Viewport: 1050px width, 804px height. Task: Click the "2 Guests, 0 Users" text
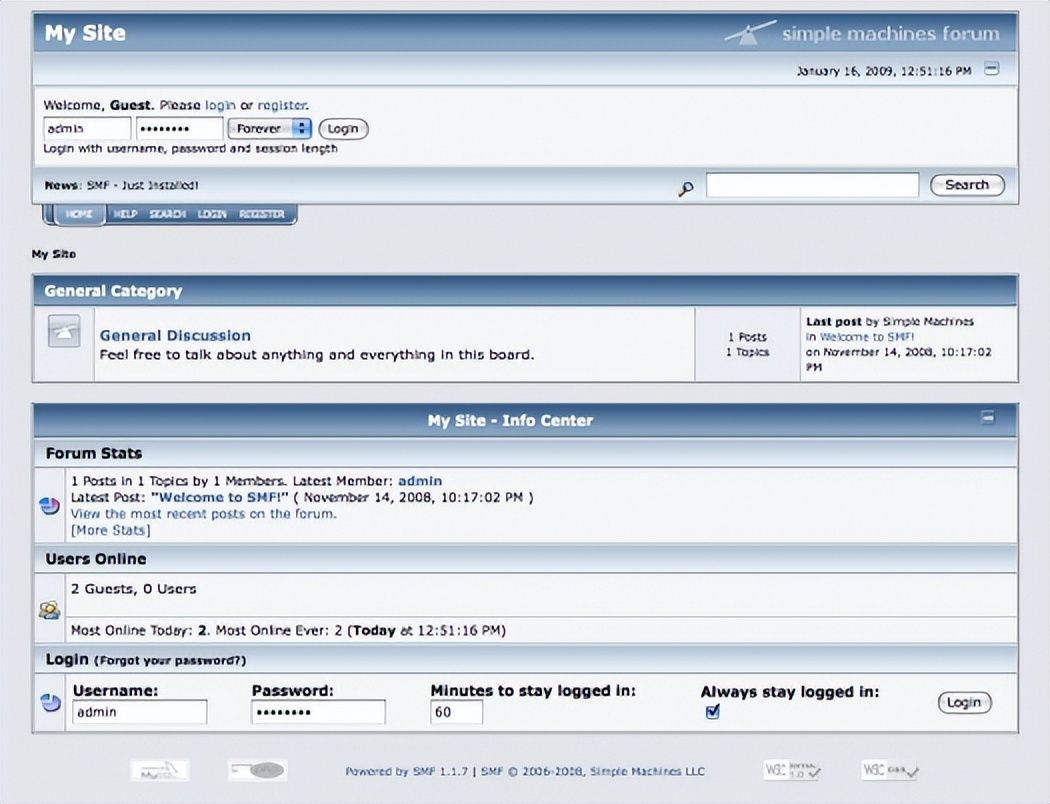pos(134,589)
